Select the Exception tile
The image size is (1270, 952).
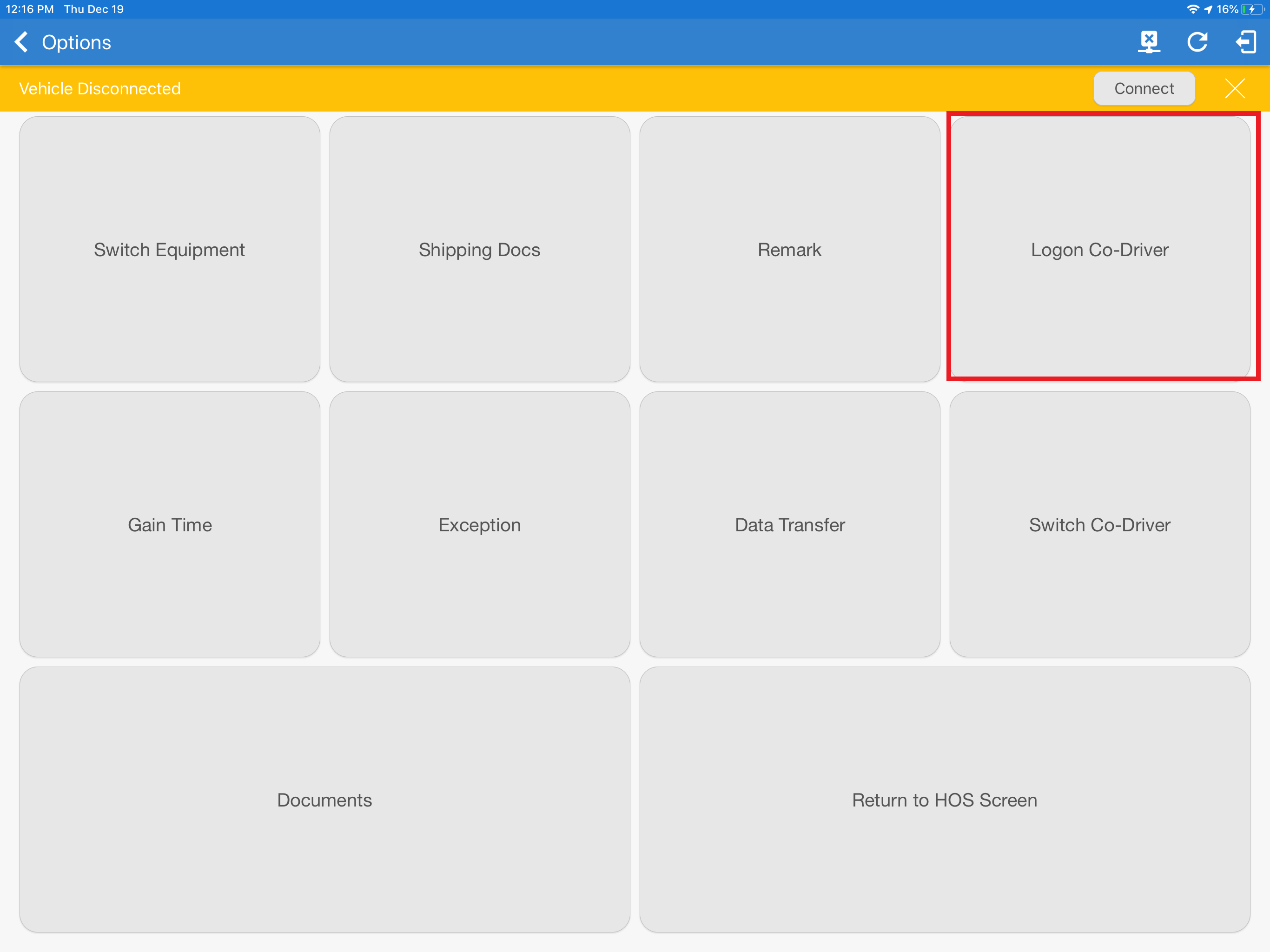(x=479, y=524)
